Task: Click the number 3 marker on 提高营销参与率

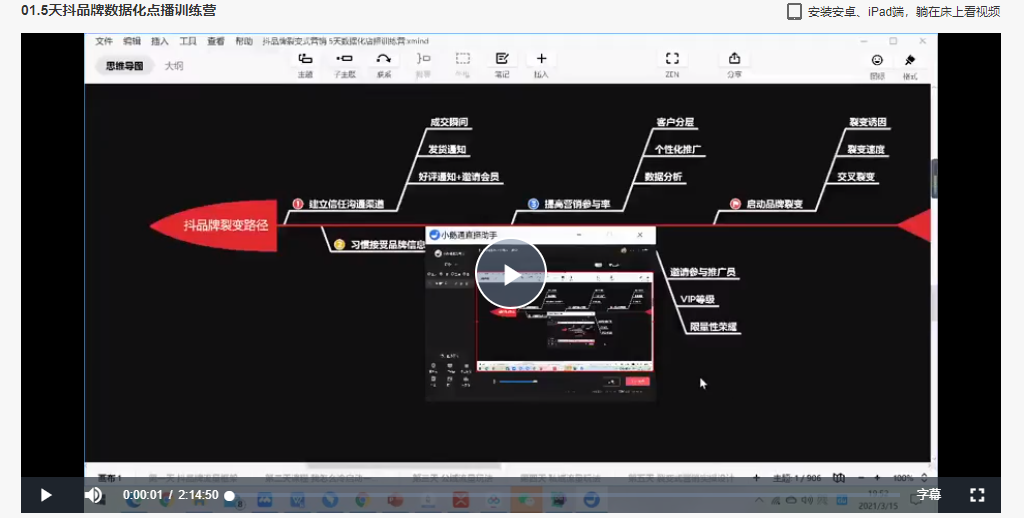Action: coord(534,204)
